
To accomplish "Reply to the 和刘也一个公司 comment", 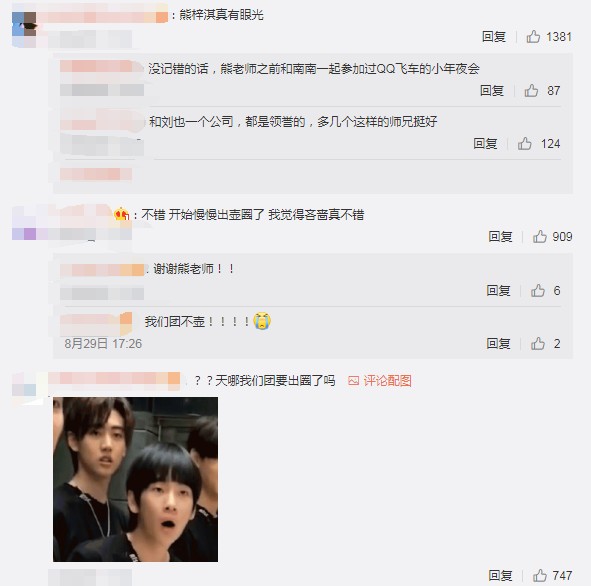I will [x=485, y=144].
